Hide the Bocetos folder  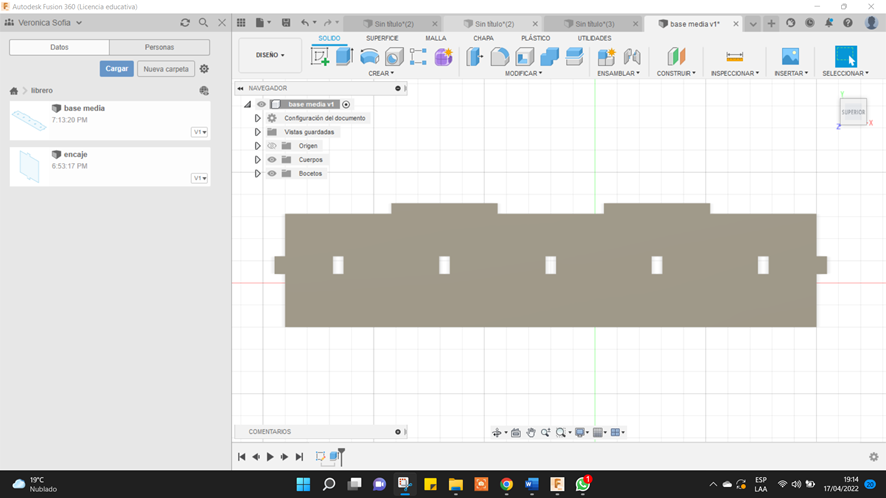[x=272, y=174]
